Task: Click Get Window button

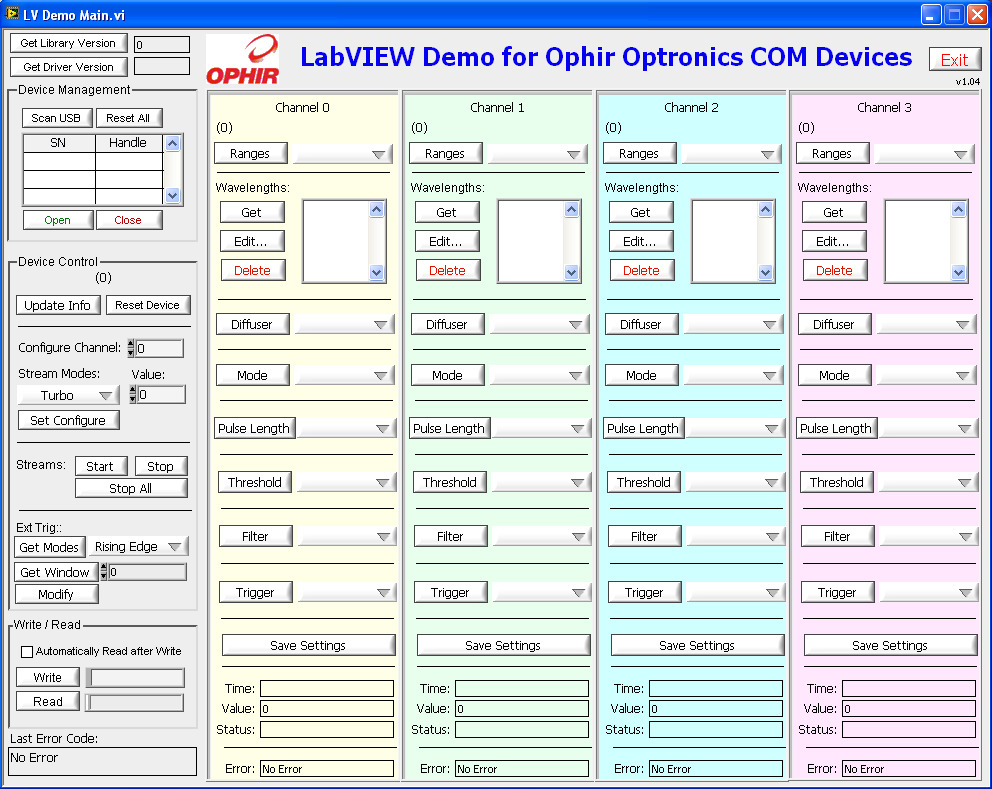Action: 56,572
